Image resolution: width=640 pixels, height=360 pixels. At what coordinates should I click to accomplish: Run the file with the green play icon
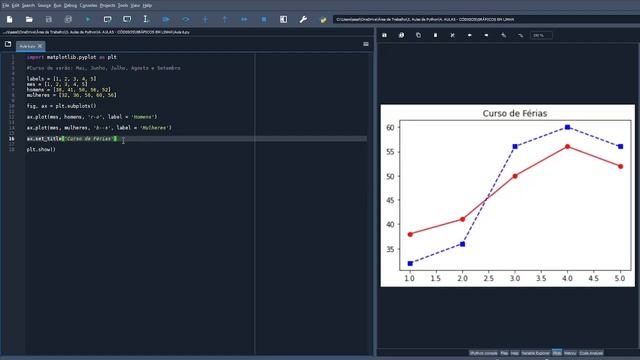point(88,19)
